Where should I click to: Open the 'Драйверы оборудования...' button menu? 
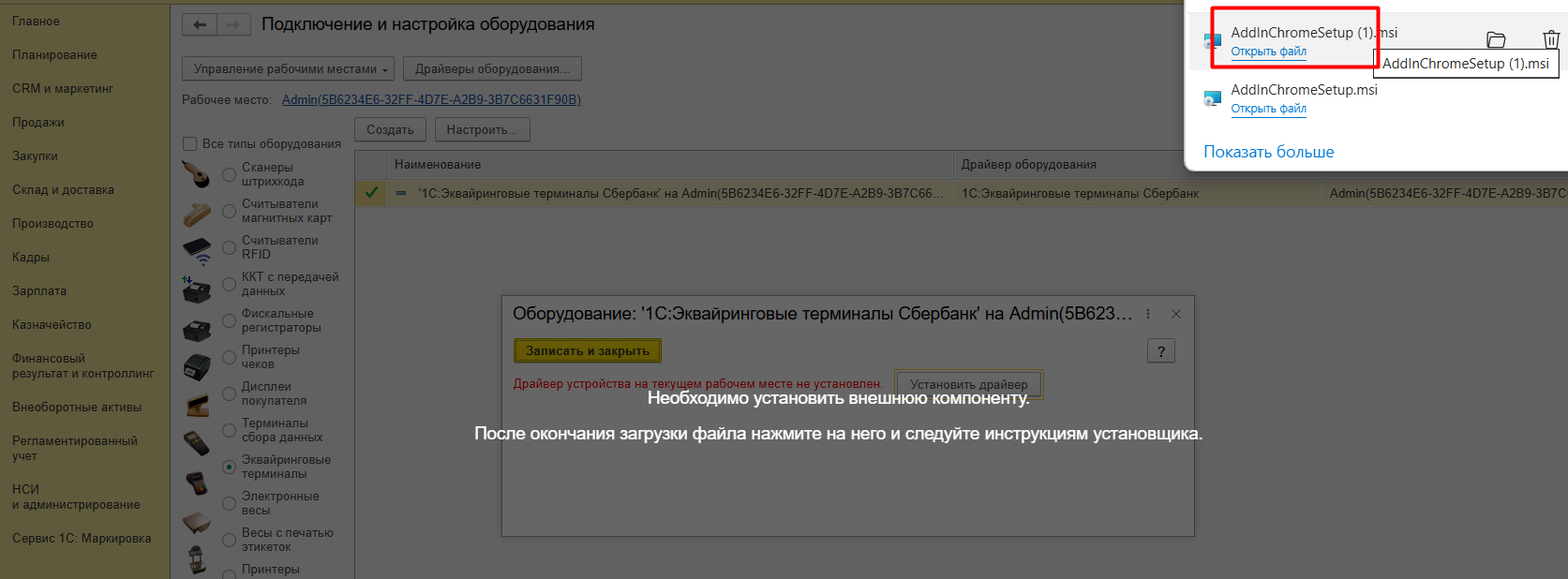coord(492,69)
